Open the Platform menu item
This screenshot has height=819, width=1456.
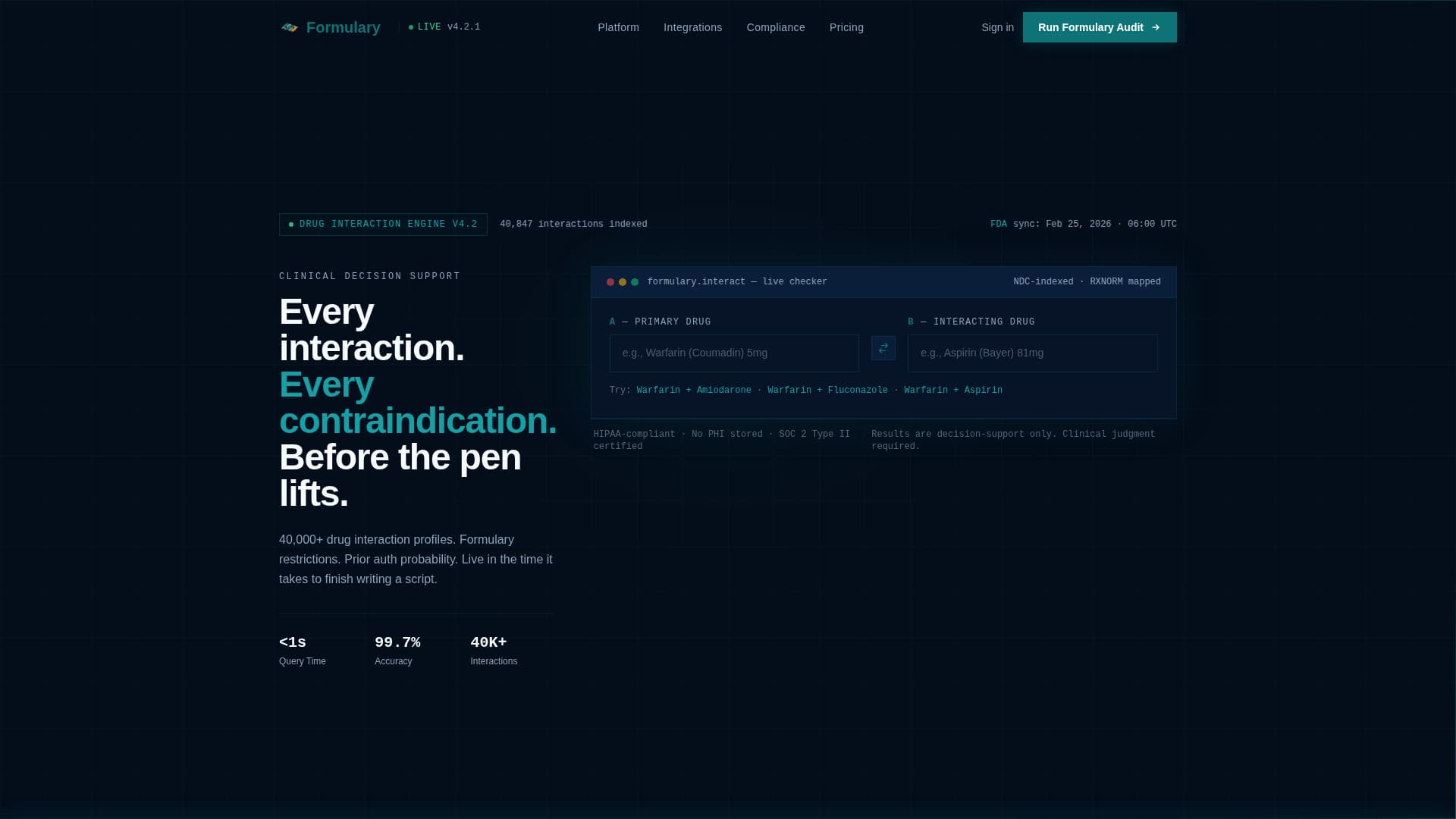click(x=618, y=27)
